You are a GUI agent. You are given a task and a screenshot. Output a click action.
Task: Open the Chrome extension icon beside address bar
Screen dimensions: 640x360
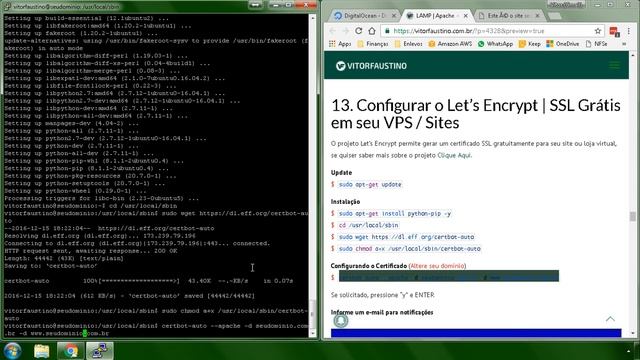614,31
